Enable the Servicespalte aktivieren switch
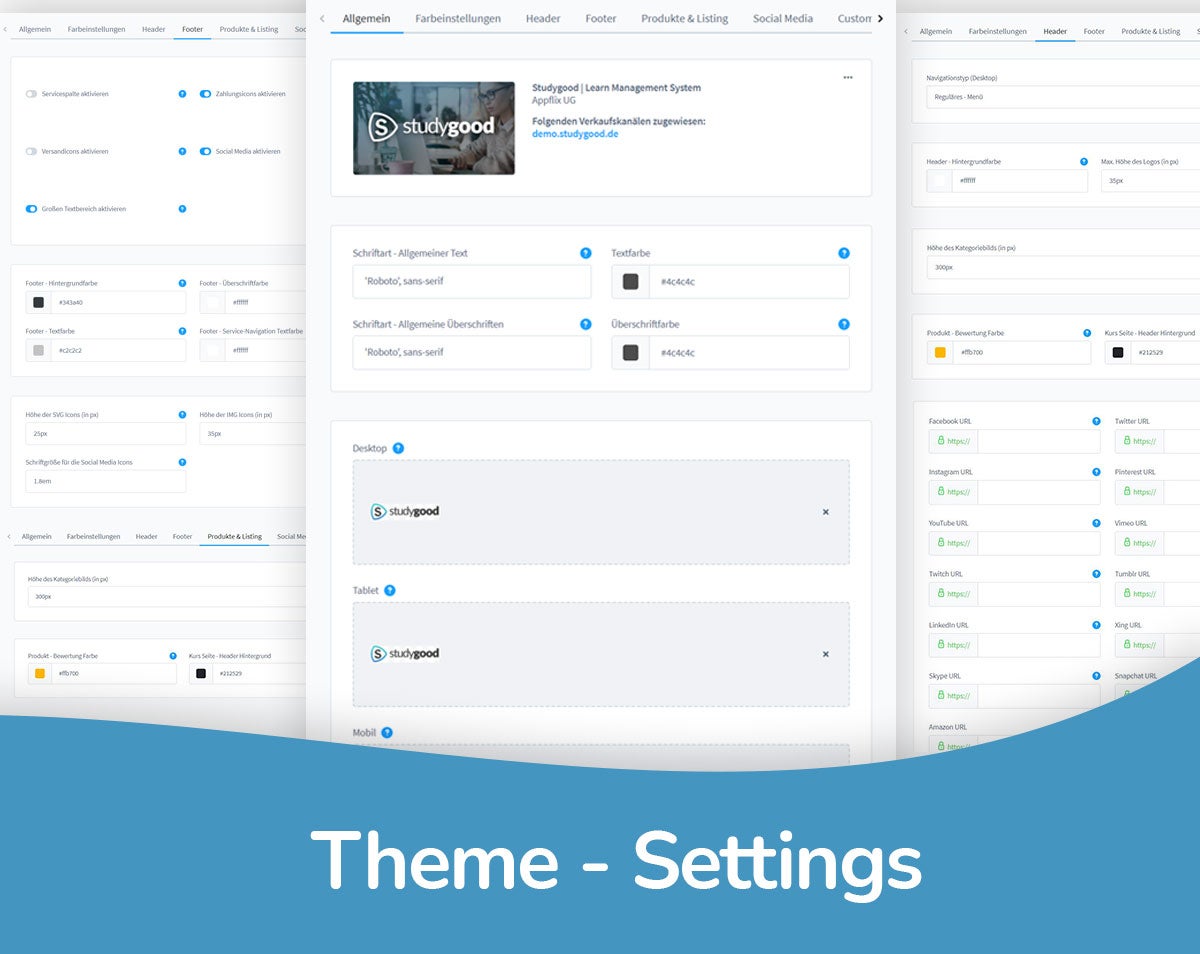This screenshot has height=954, width=1200. [x=31, y=94]
